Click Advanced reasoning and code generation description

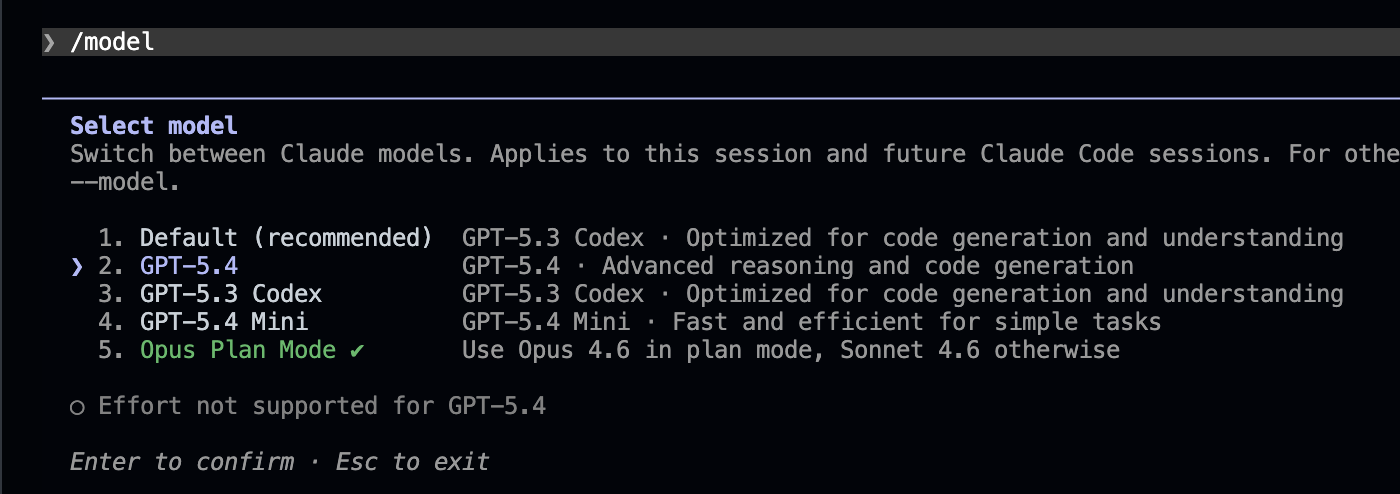[x=868, y=266]
